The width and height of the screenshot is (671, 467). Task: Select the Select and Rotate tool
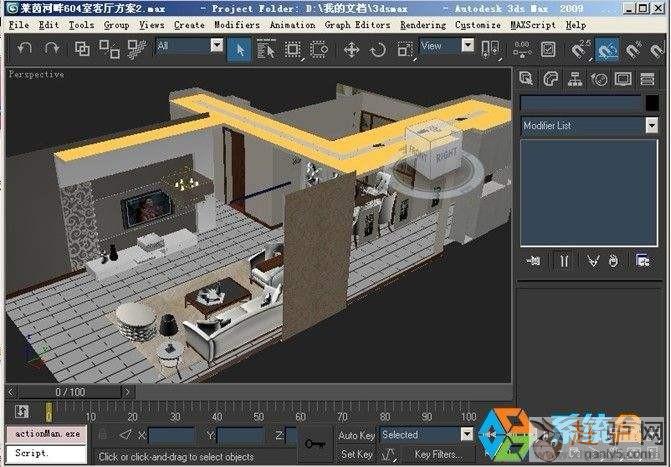378,48
